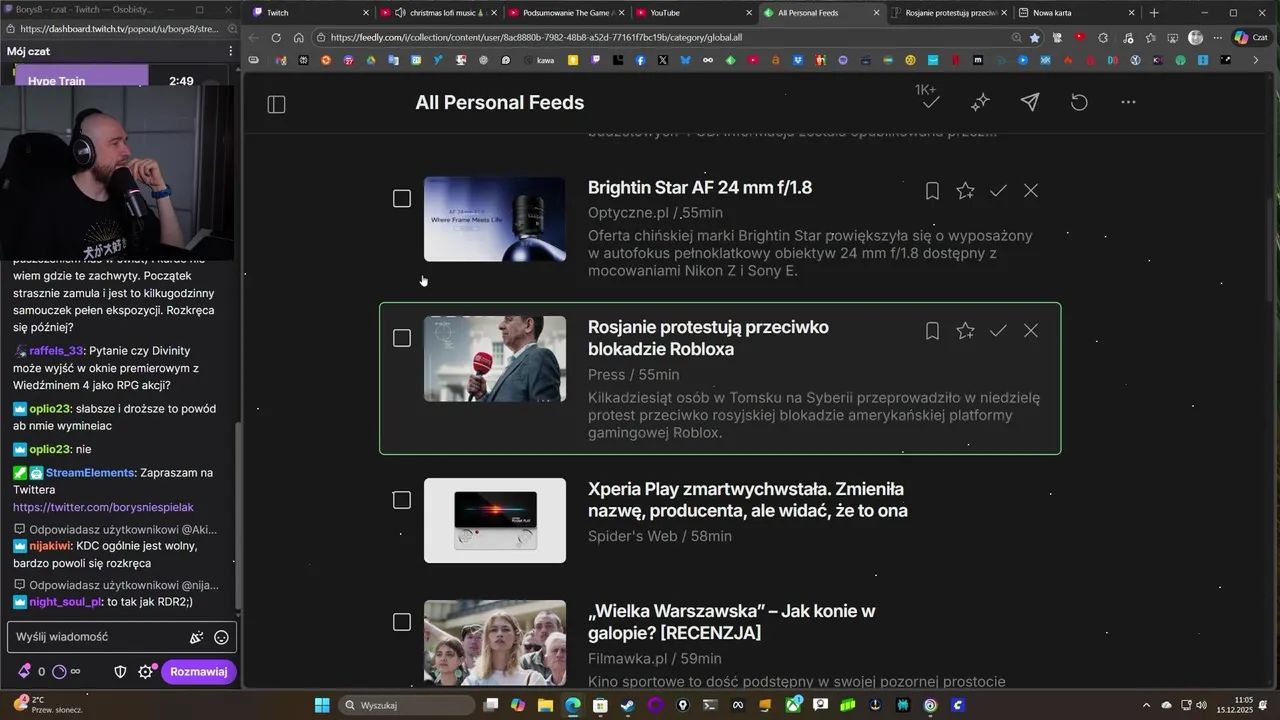Click username nijakiwi in chat

pyautogui.click(x=49, y=546)
